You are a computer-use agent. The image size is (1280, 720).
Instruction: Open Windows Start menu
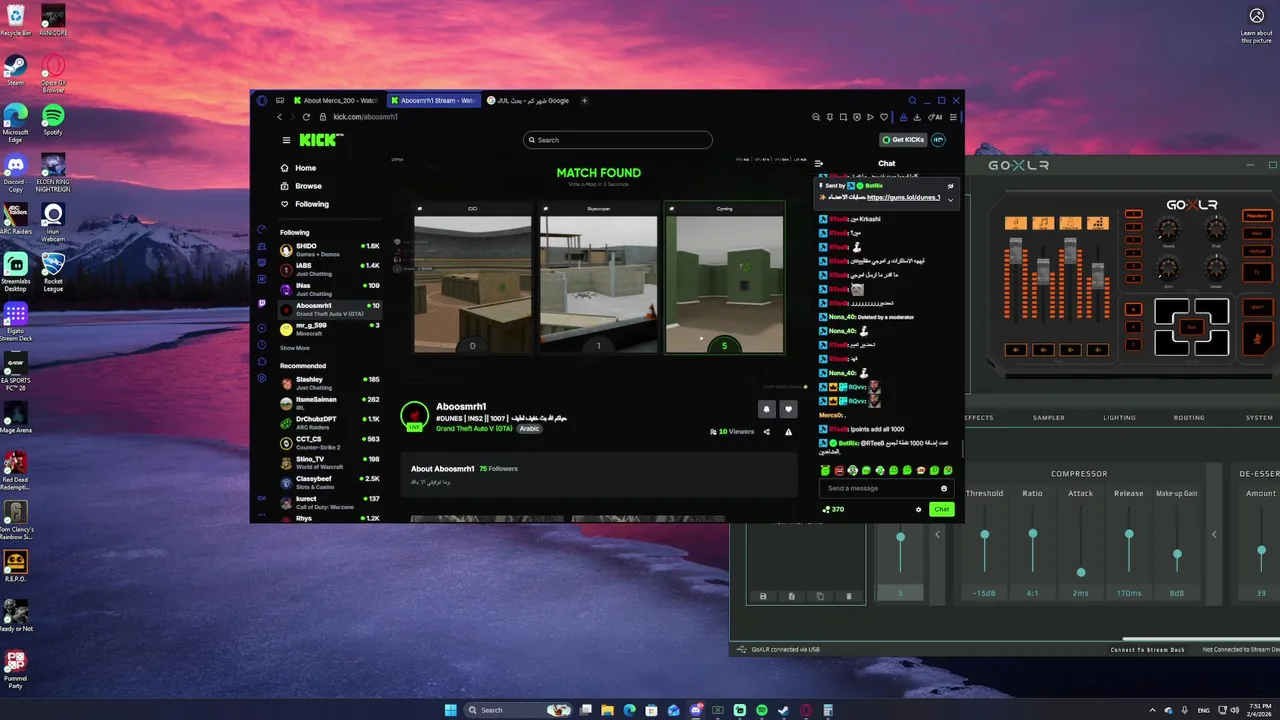tap(451, 710)
